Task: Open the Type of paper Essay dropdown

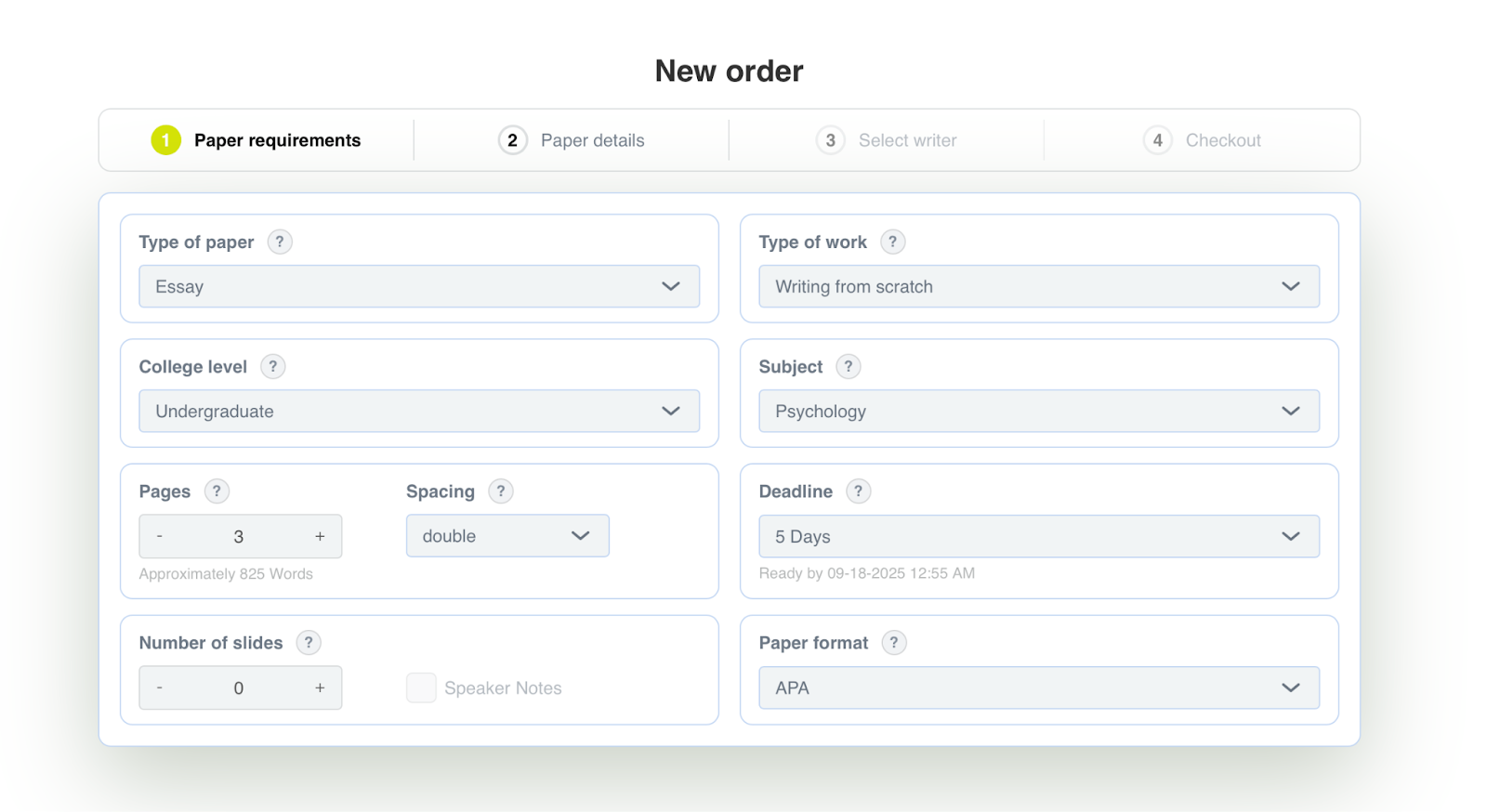Action: [418, 286]
